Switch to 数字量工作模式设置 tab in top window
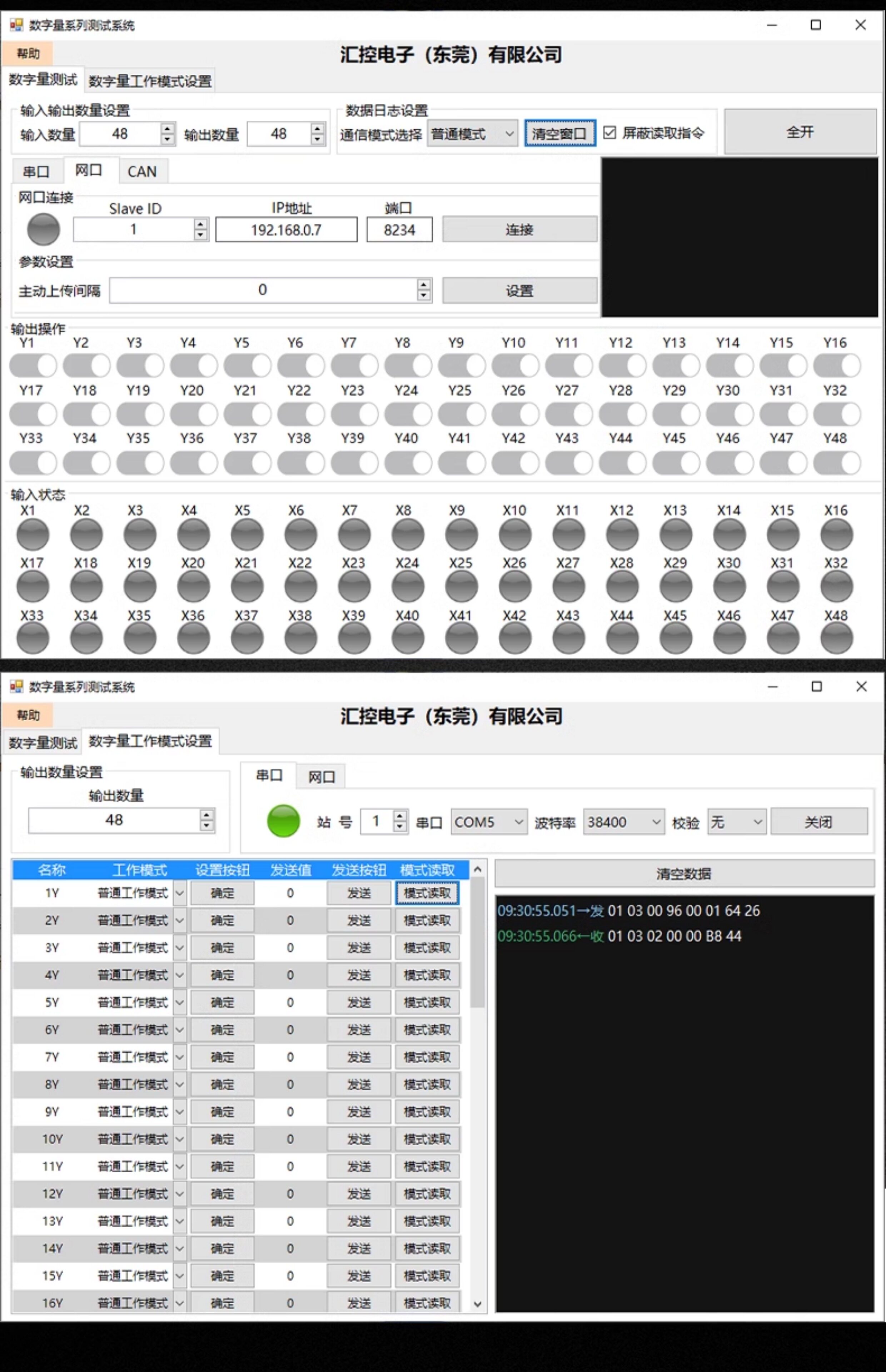Image resolution: width=886 pixels, height=1372 pixels. click(150, 81)
